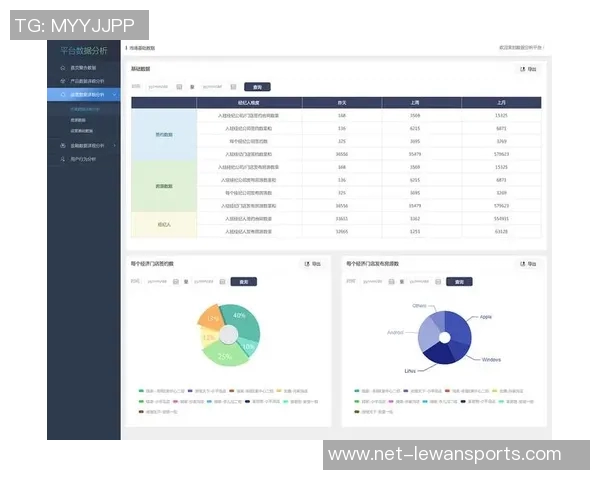This screenshot has width=600, height=480.
Task: Collapse the highlighted sidebar menu chevron
Action: pos(115,94)
